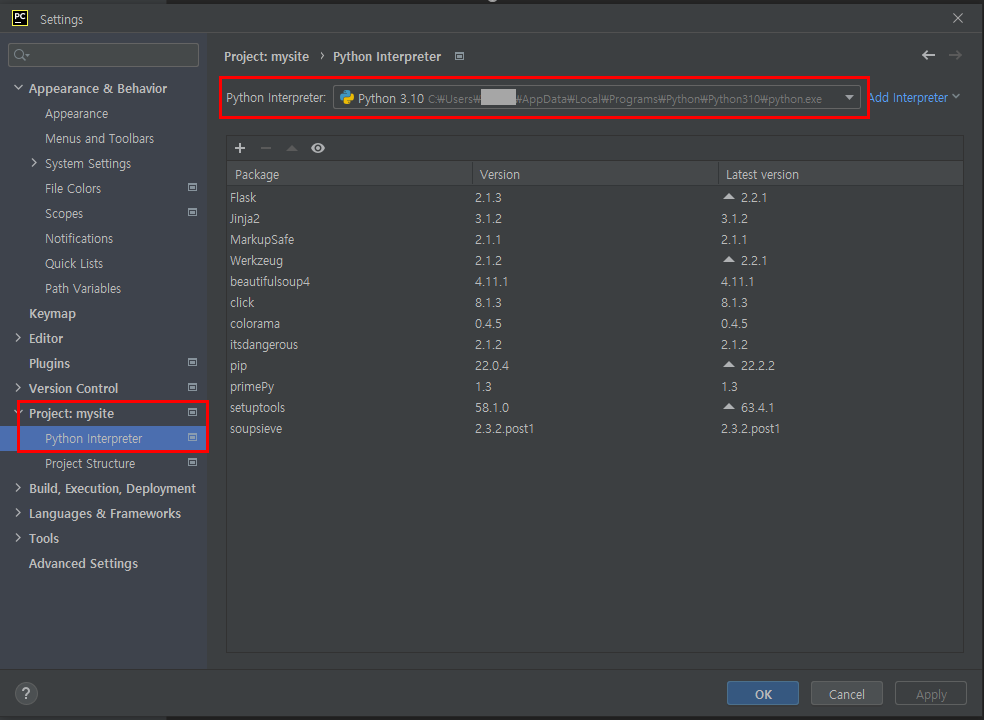Select Keymap settings

point(52,313)
